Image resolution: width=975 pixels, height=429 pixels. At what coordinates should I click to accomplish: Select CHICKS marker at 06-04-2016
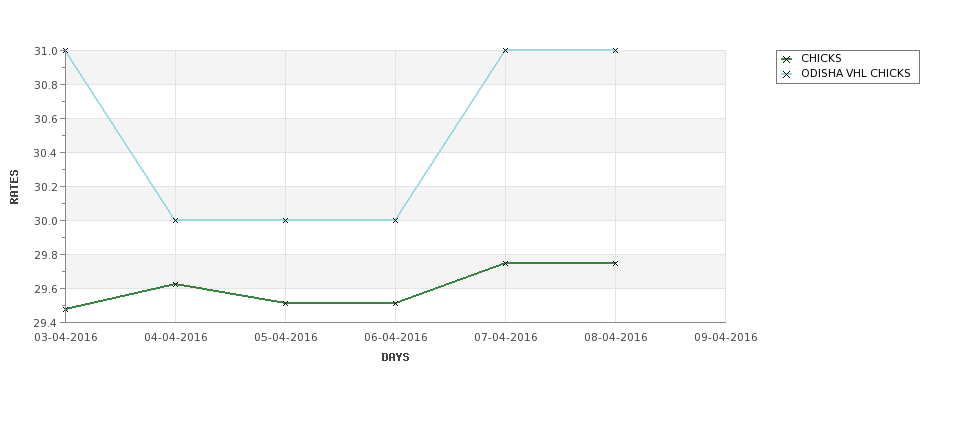pyautogui.click(x=395, y=303)
